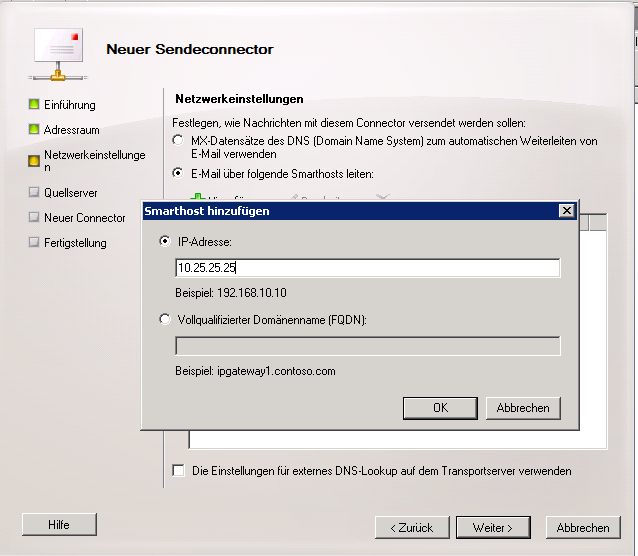The height and width of the screenshot is (556, 638).
Task: Click the IP address field containing 10.25.25.25
Action: [367, 268]
